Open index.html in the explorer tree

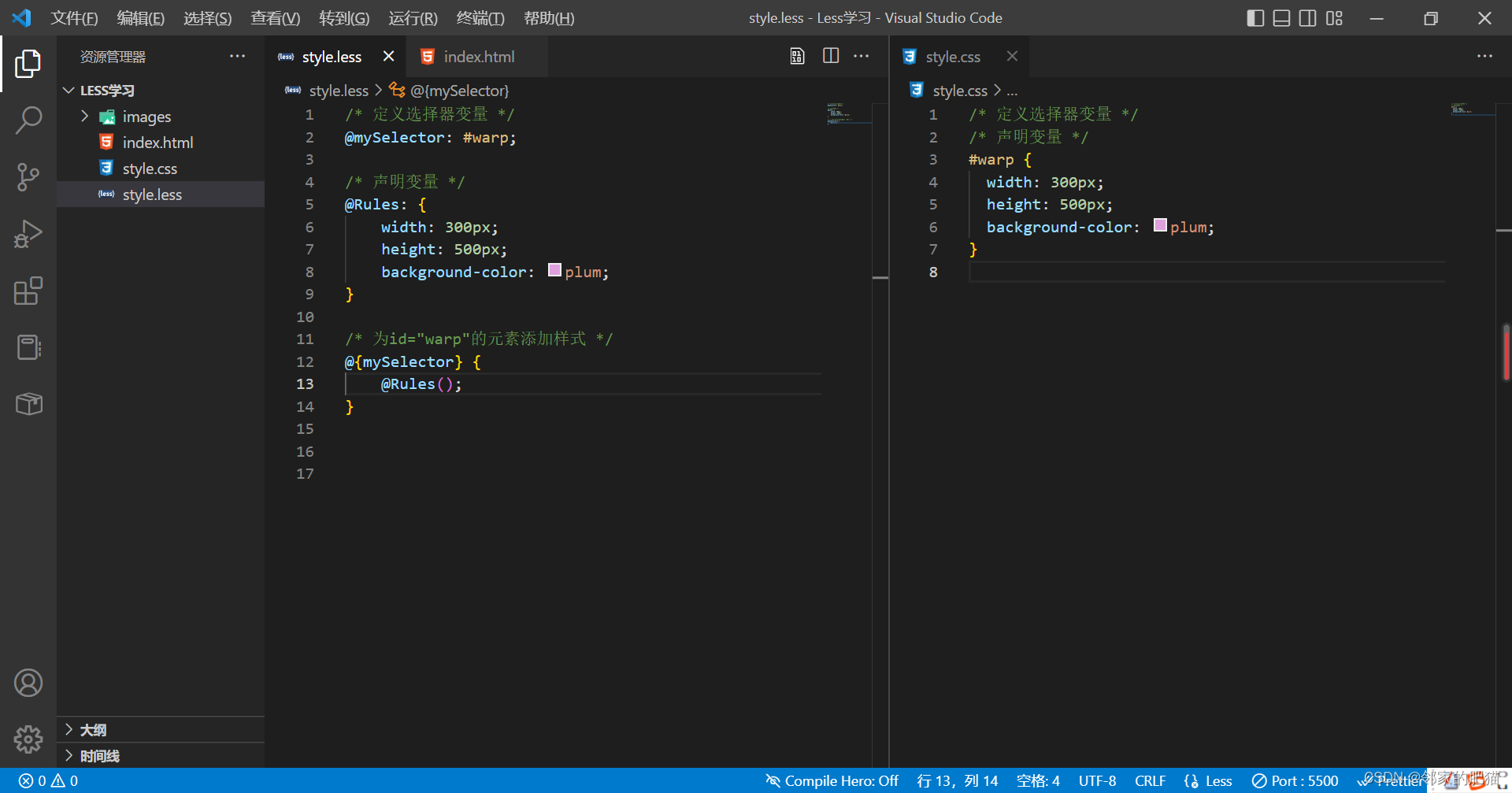(161, 143)
